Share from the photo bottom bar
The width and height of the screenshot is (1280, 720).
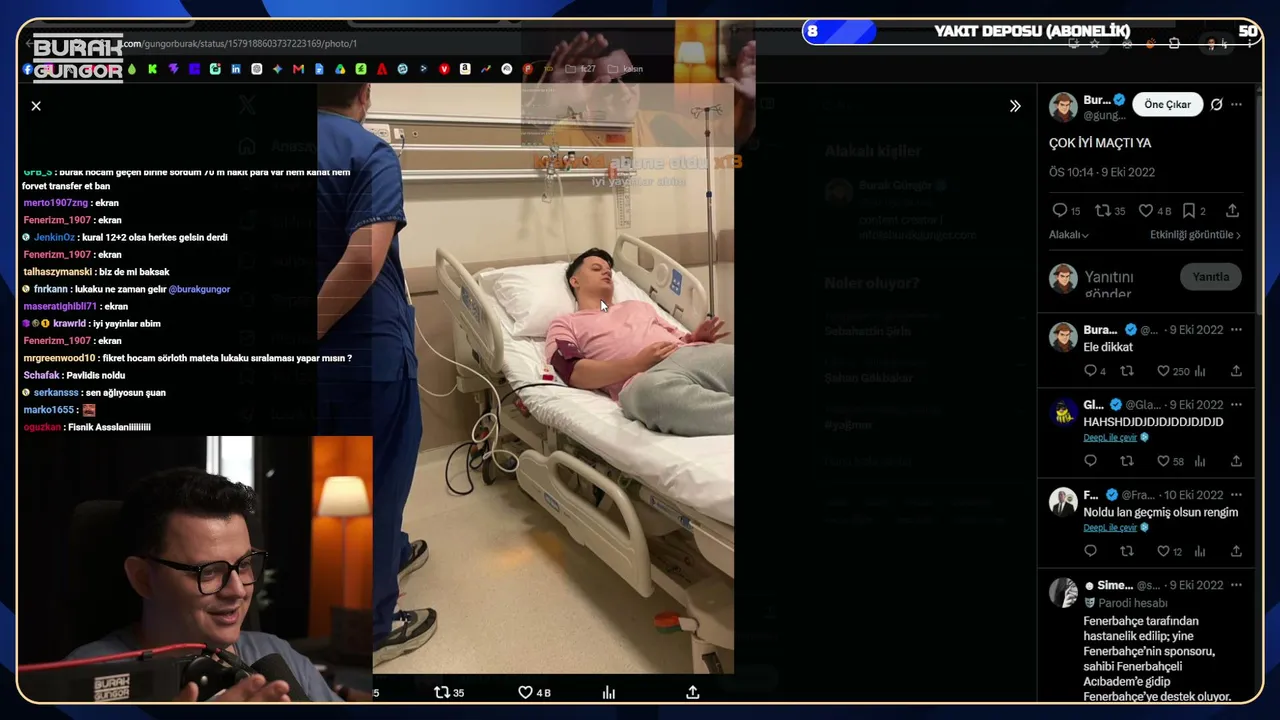pyautogui.click(x=692, y=692)
